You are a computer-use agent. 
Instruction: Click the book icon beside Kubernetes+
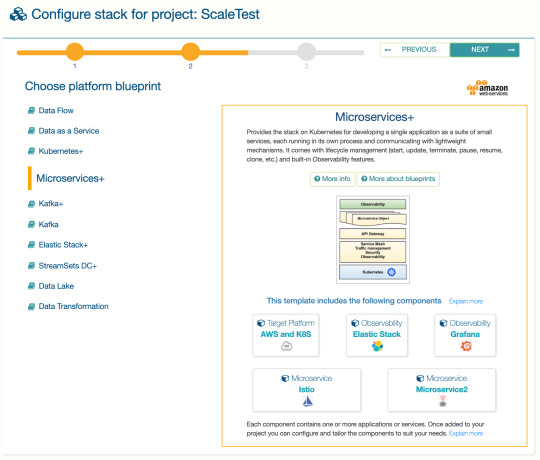31,151
